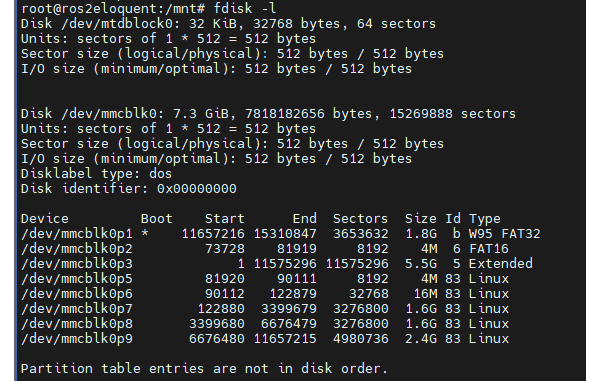Click the Boot column header
Screen dimensions: 600x381
click(157, 218)
